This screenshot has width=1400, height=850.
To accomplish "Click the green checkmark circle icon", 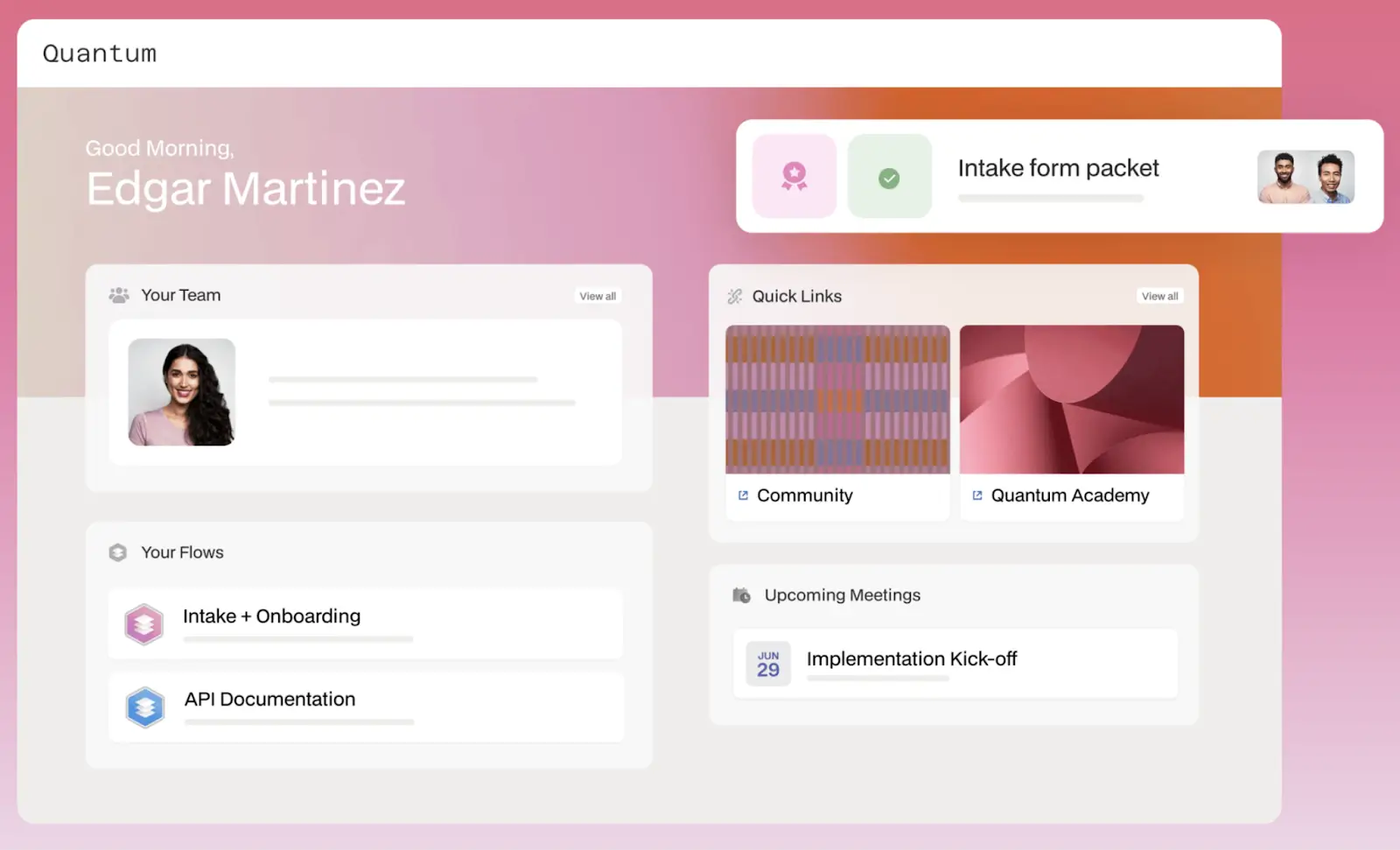I will tap(889, 177).
